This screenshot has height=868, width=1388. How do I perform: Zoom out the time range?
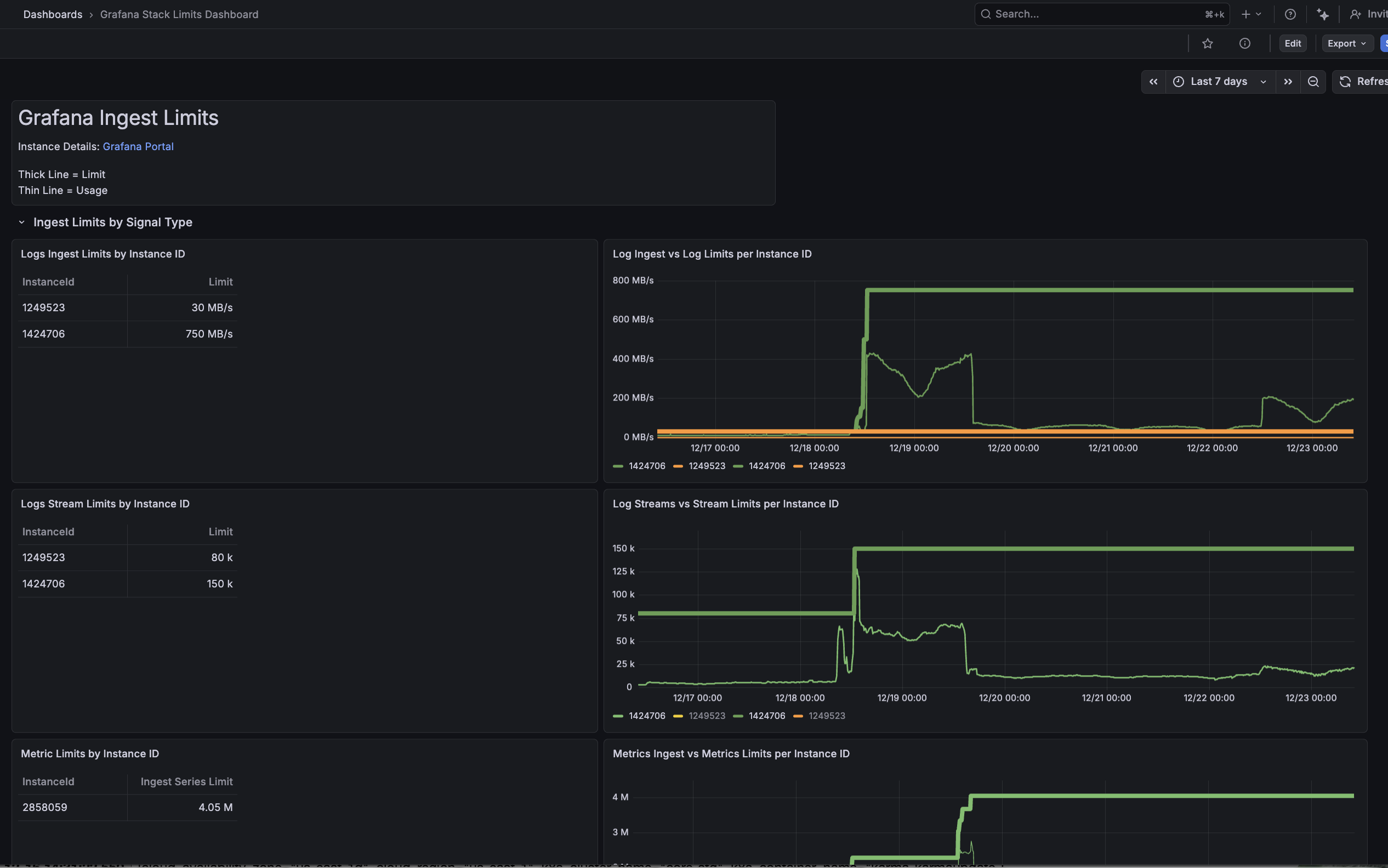tap(1313, 82)
